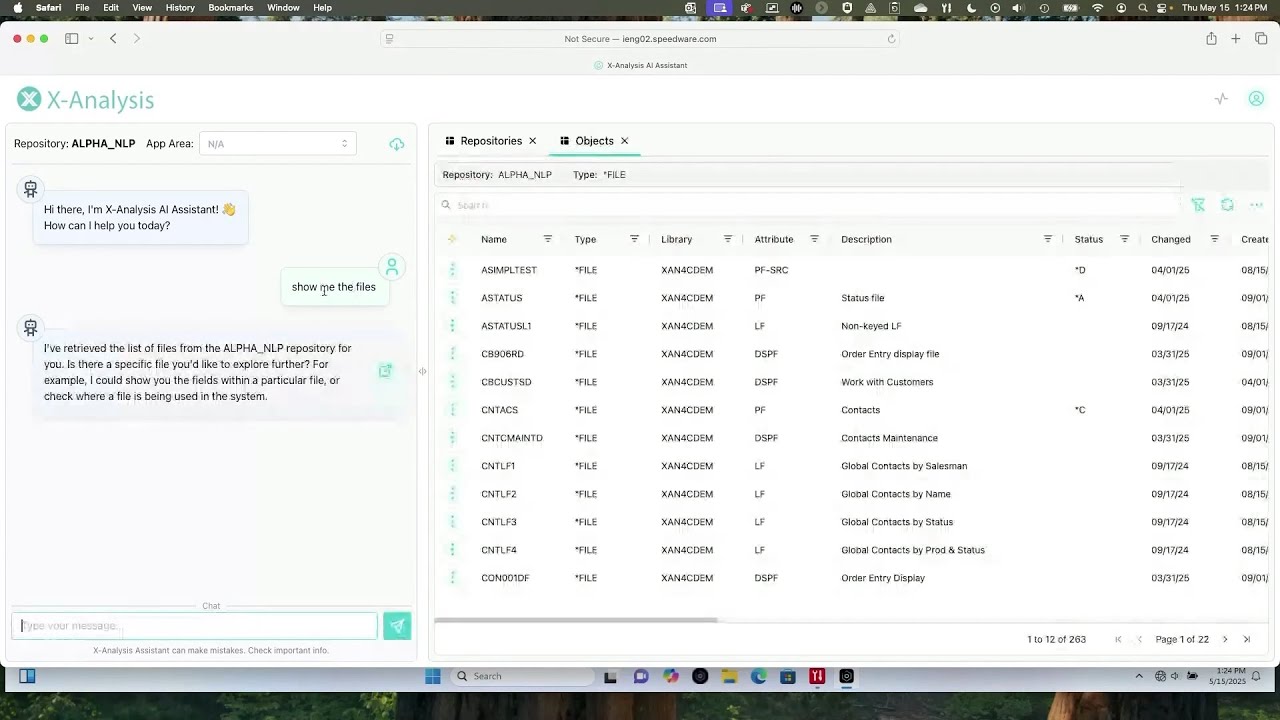Click the horizontal scrollbar under the grid

[x=576, y=621]
